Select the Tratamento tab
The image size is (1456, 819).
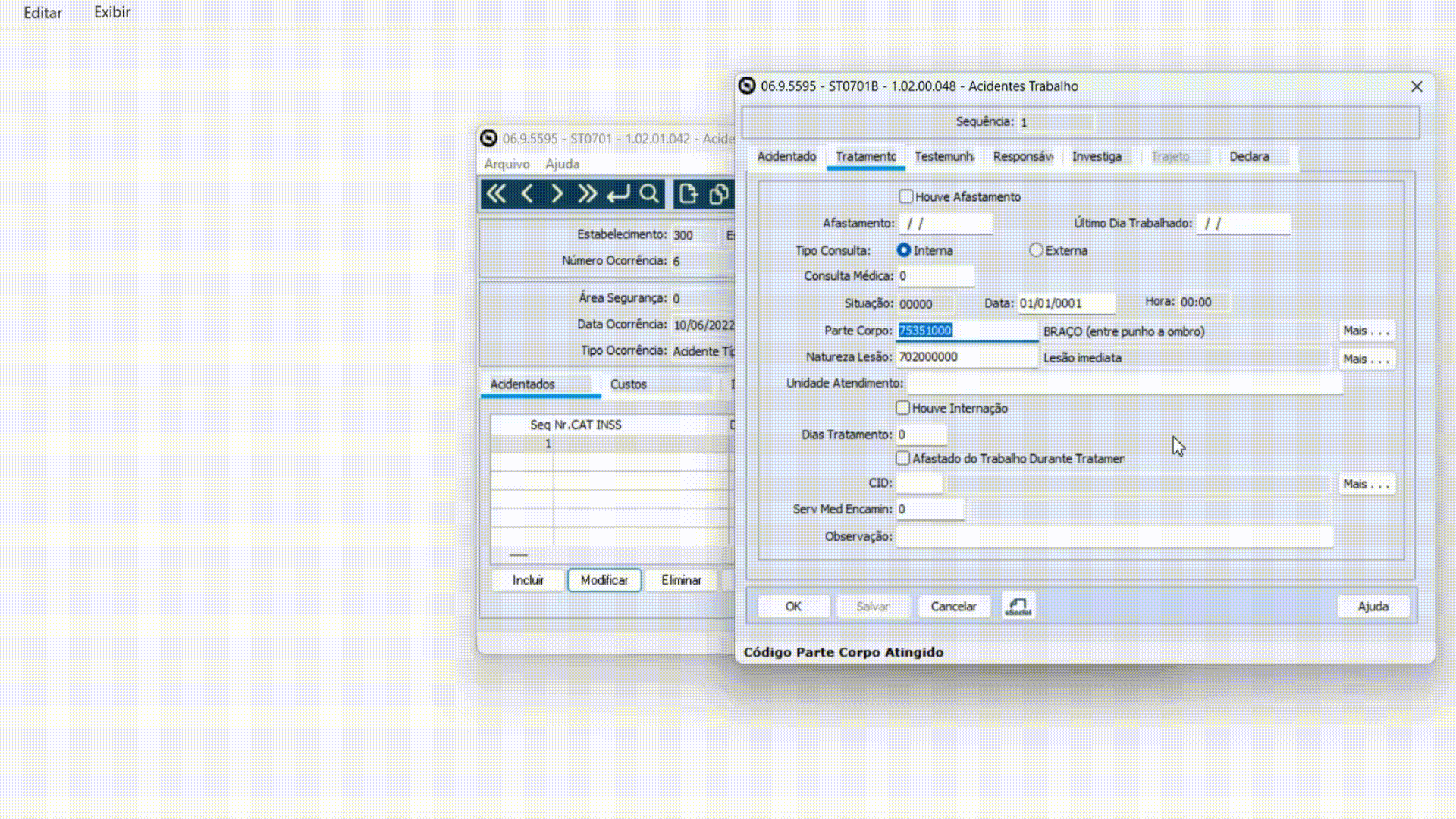865,156
